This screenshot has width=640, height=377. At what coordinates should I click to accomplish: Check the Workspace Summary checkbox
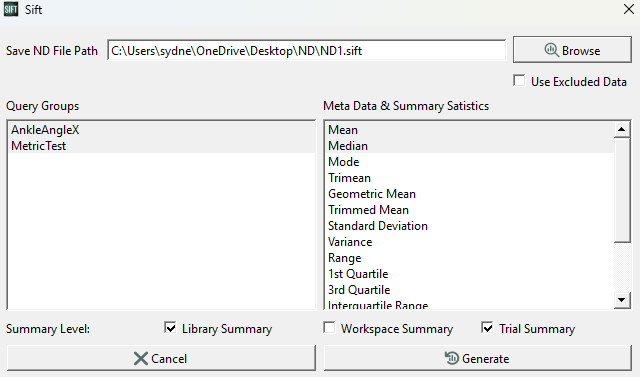click(x=329, y=328)
